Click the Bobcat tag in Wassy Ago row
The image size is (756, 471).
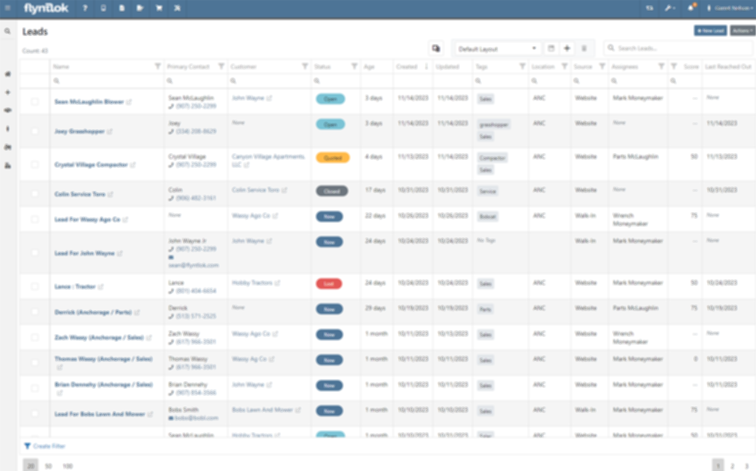point(487,216)
